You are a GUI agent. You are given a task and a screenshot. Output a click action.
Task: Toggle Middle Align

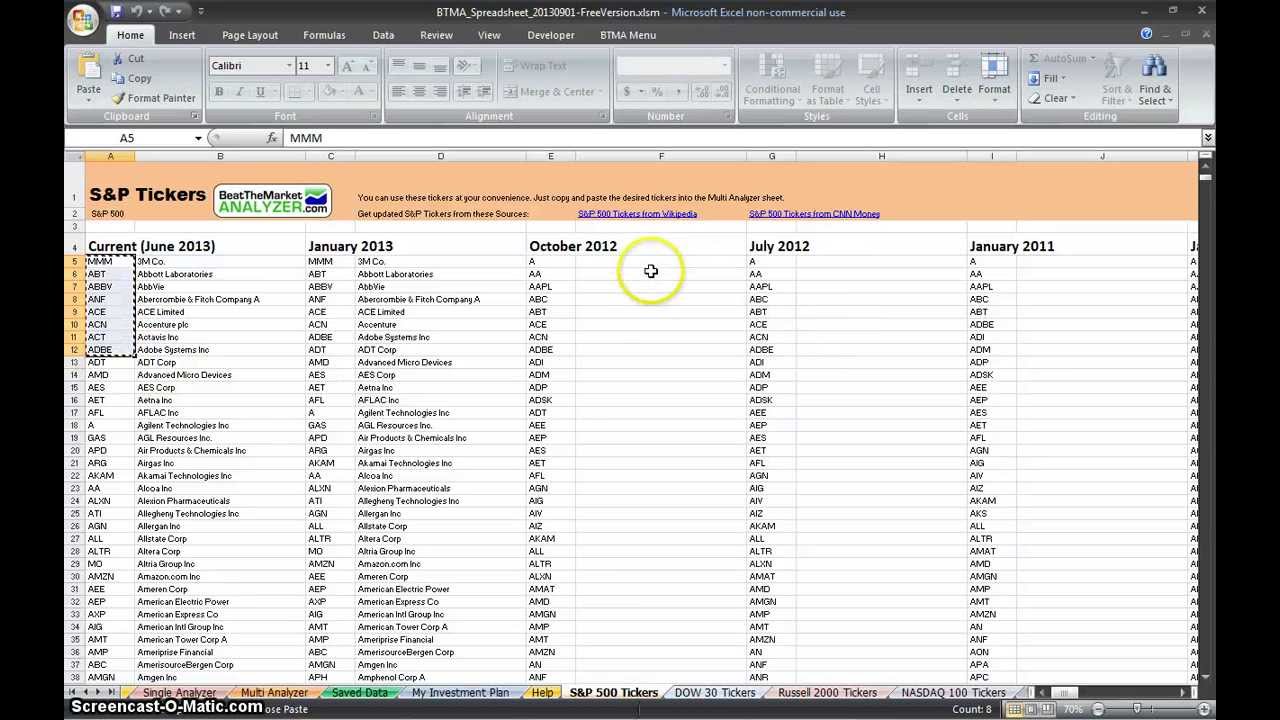click(x=419, y=66)
